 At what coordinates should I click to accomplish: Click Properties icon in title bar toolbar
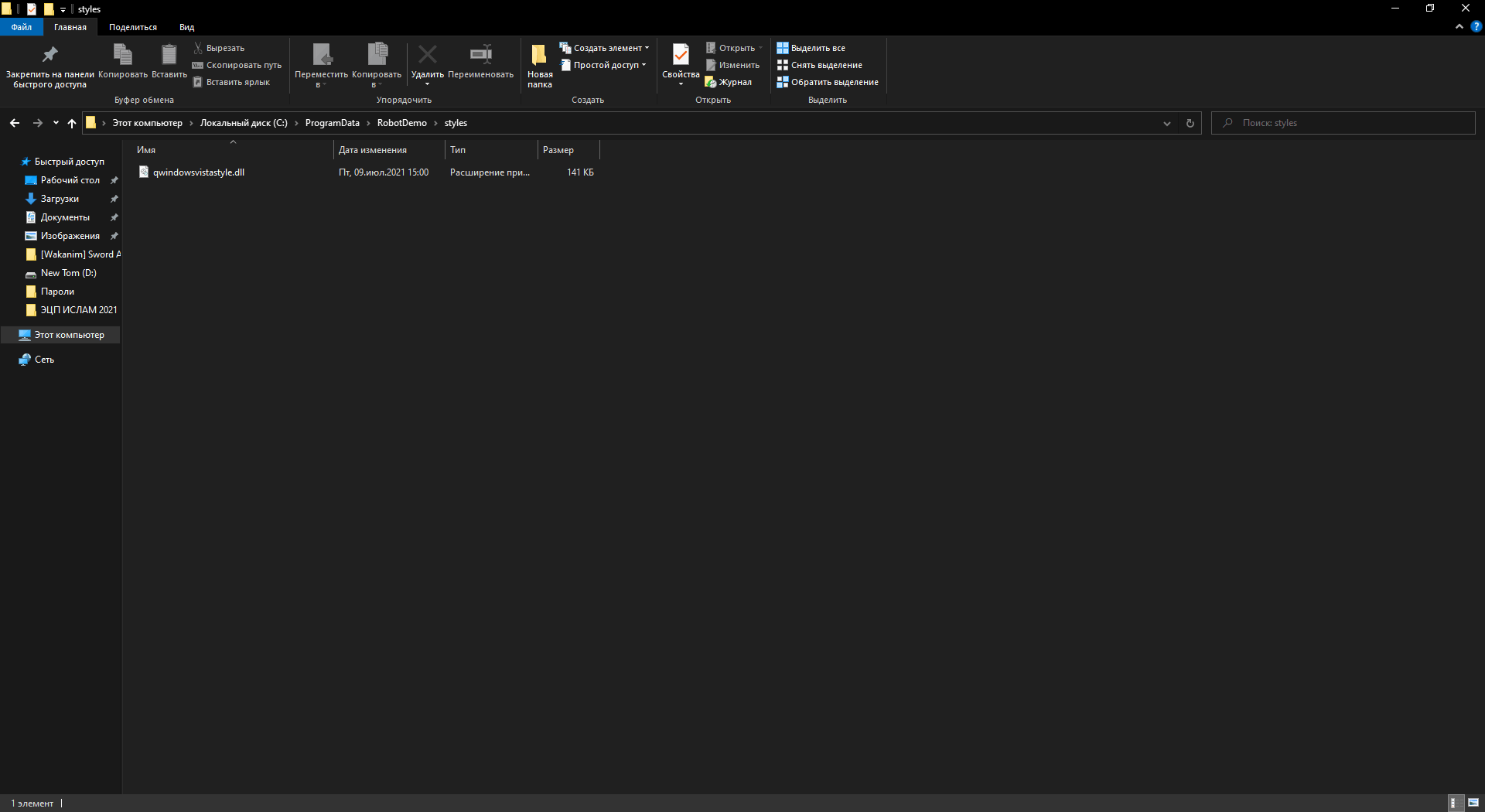click(32, 9)
